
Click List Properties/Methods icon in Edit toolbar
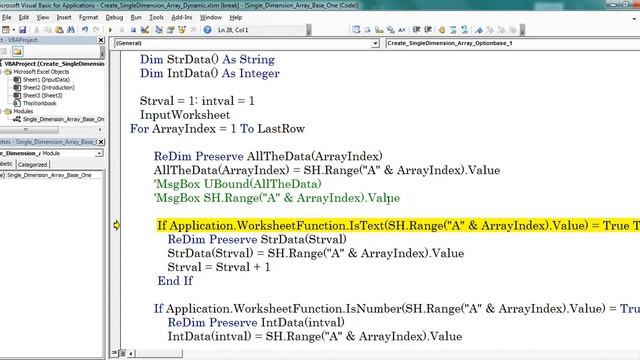(356, 30)
